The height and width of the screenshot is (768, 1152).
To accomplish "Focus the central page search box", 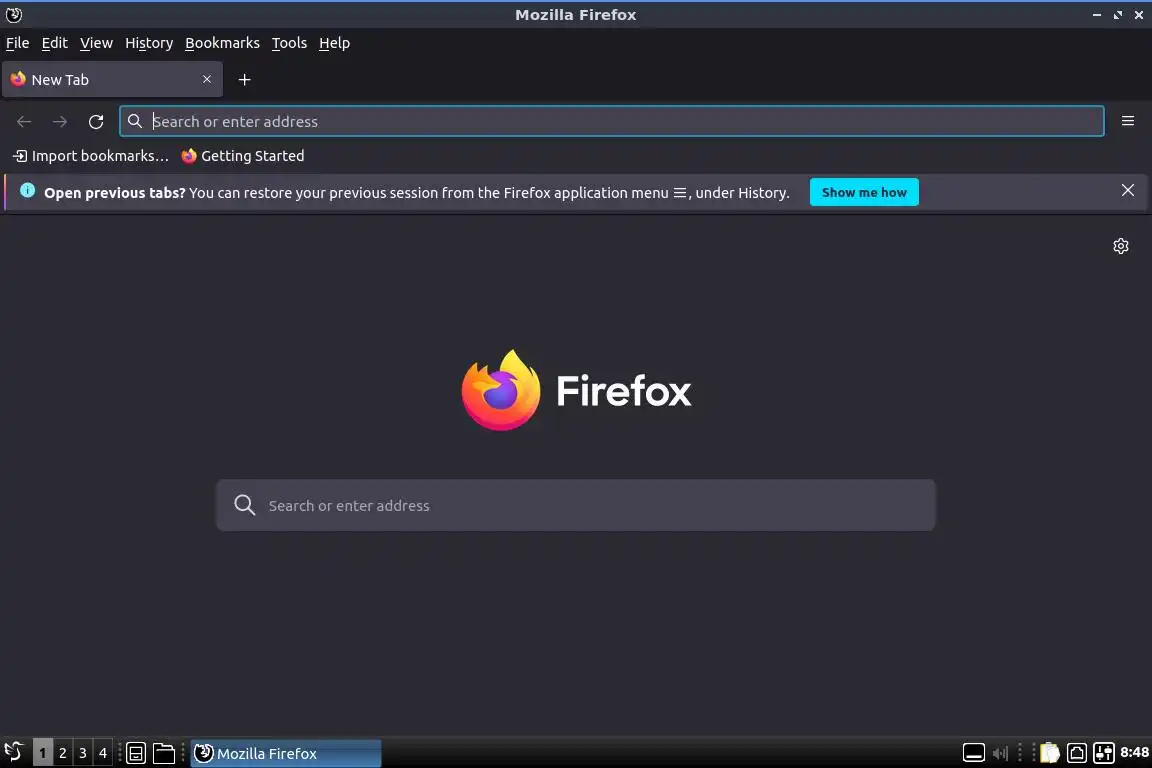I will [x=576, y=506].
